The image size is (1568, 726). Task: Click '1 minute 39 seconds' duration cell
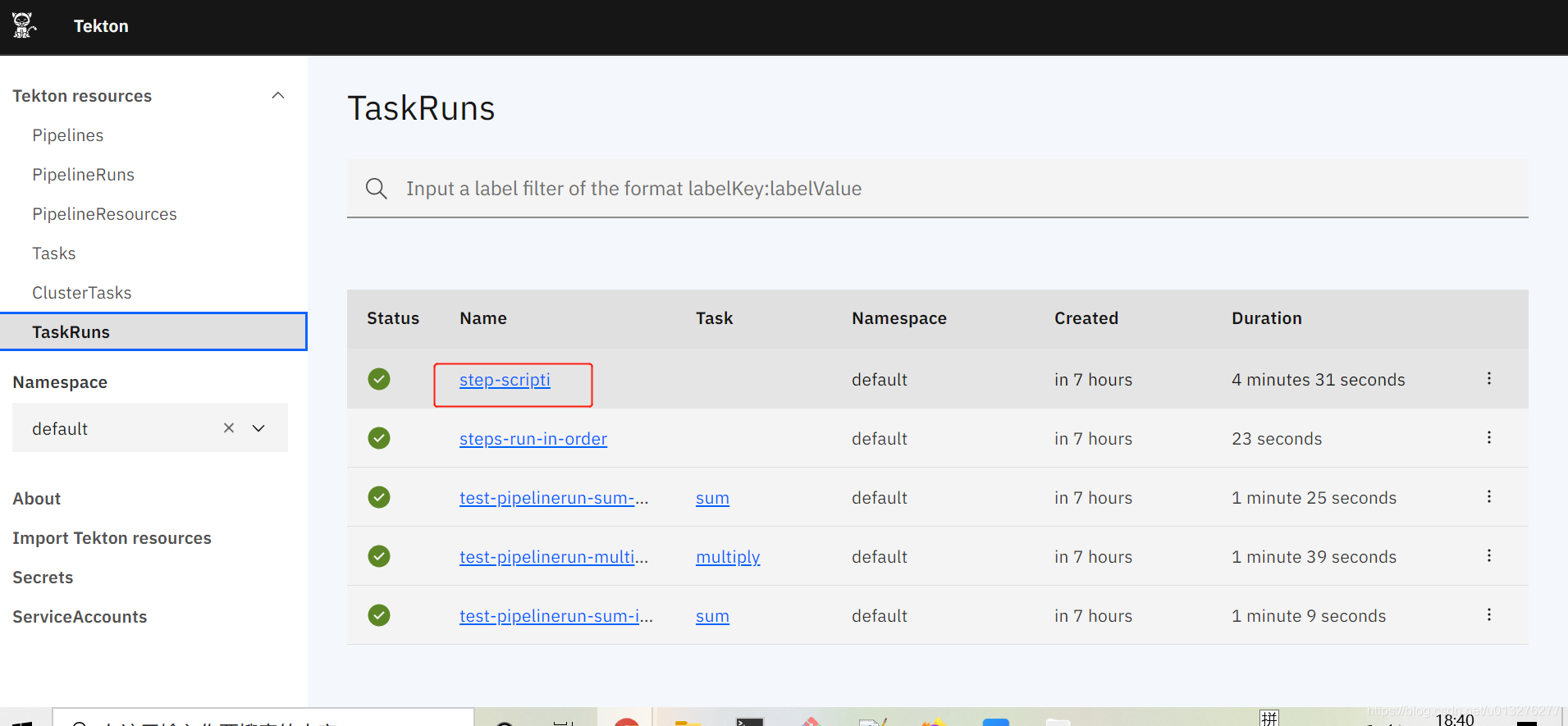click(x=1314, y=557)
